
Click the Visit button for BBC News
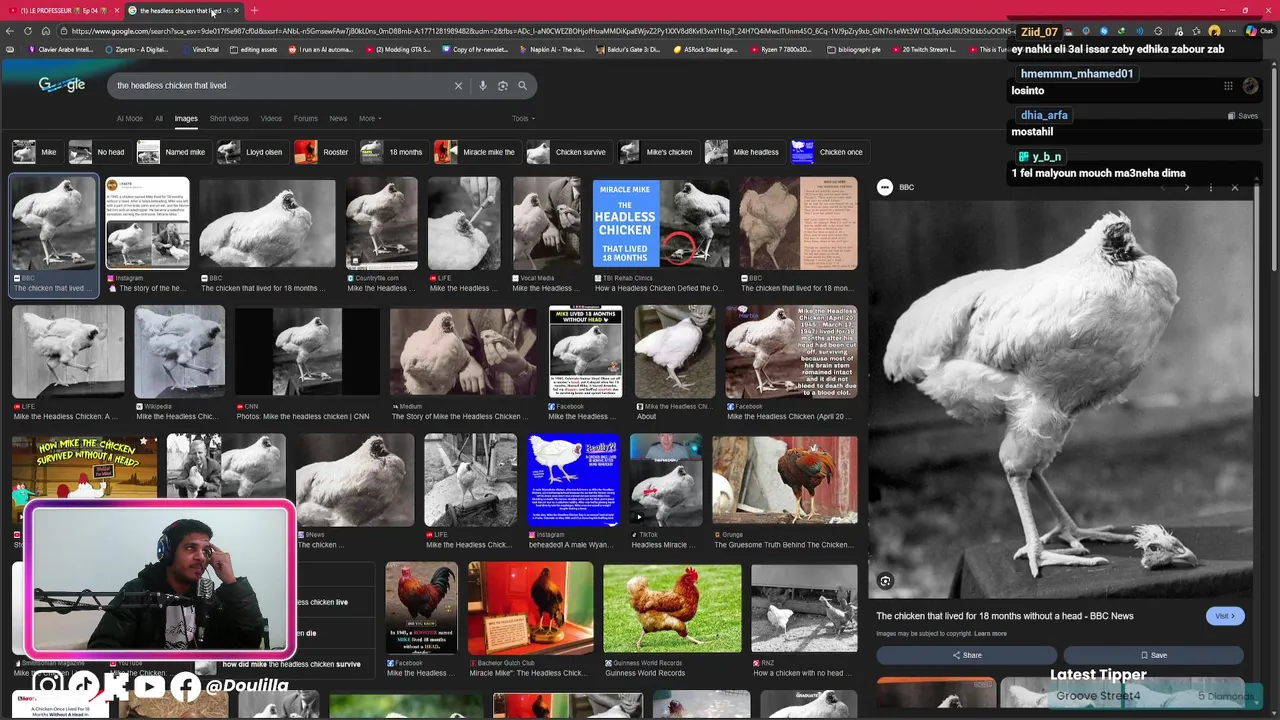coord(1225,616)
